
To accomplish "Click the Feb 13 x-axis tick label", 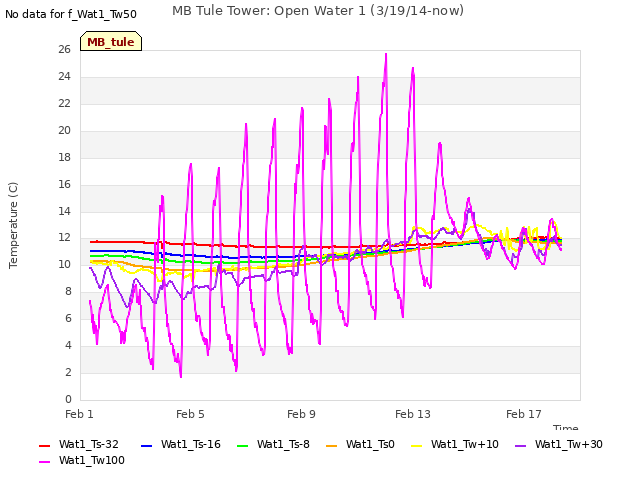I will coord(413,414).
